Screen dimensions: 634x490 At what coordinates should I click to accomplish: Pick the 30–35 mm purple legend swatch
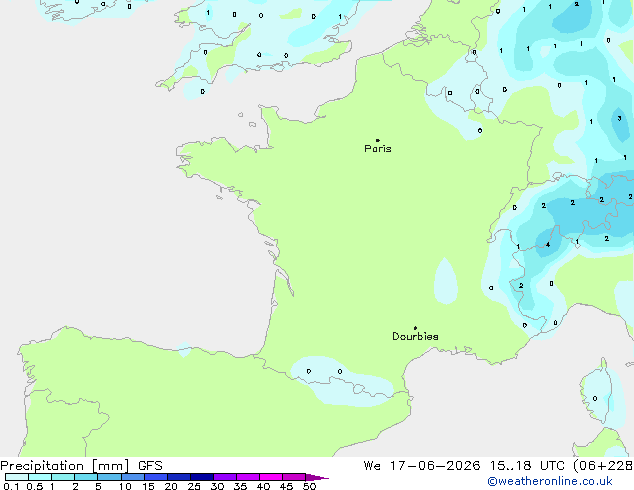(x=225, y=477)
